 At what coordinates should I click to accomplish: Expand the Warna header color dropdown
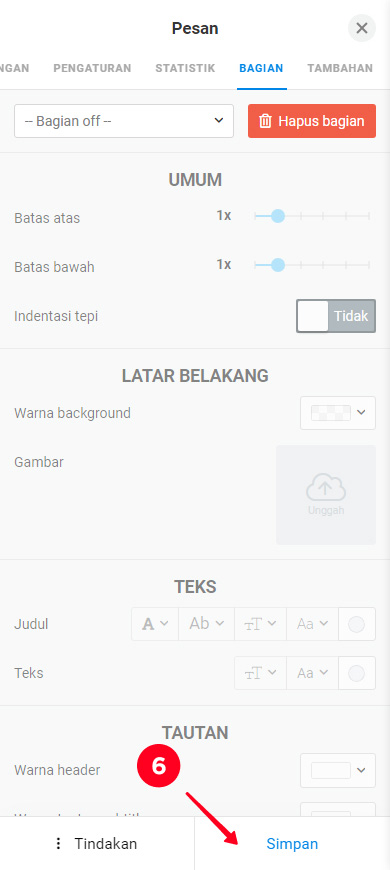pyautogui.click(x=338, y=770)
